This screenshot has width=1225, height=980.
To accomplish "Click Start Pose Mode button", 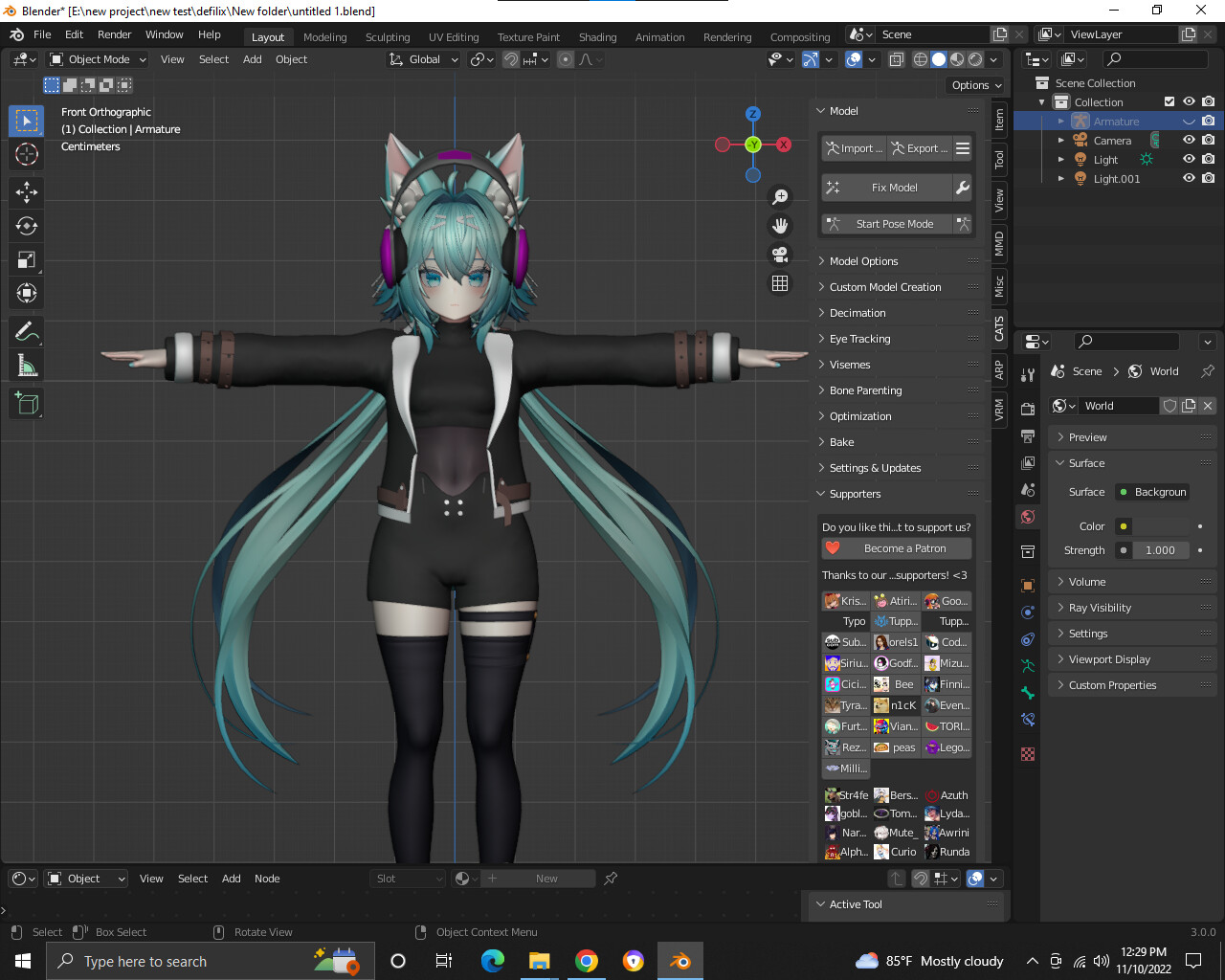I will click(x=886, y=224).
